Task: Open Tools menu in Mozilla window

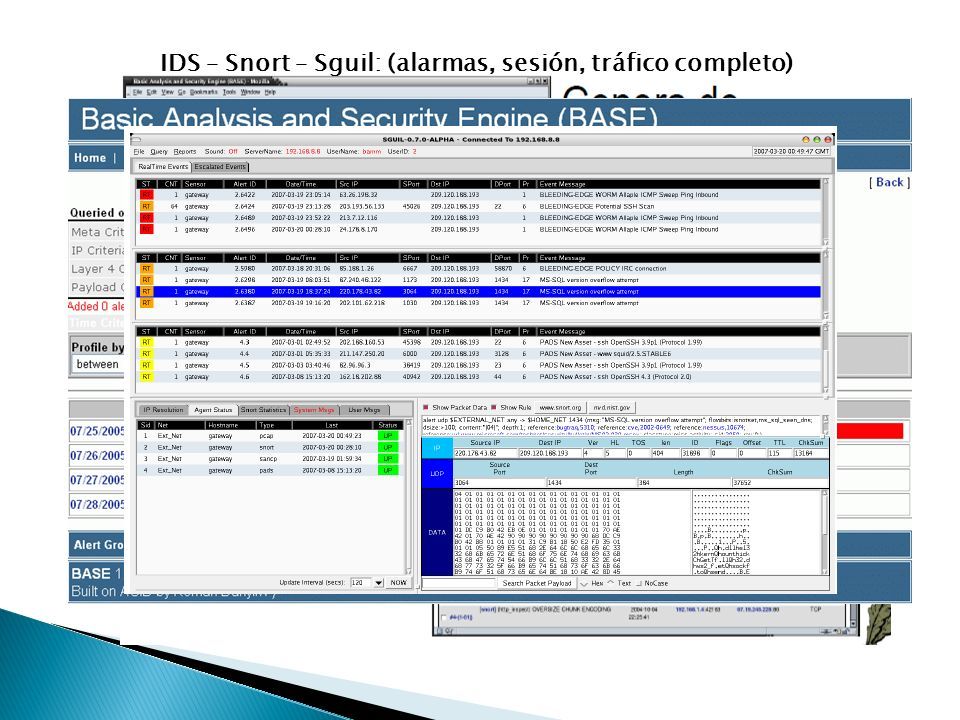Action: click(229, 92)
